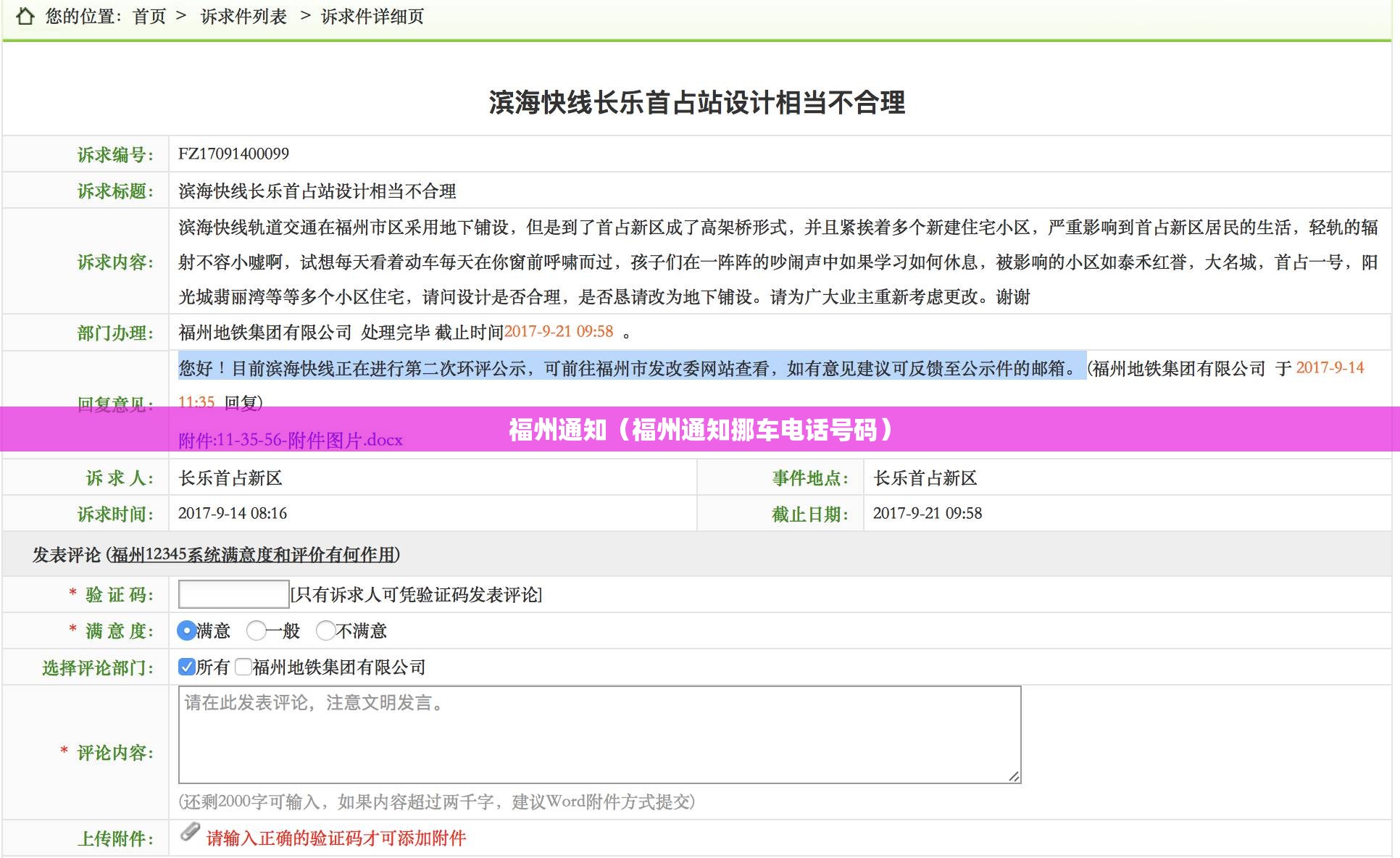Grab the comment textarea resize handle
1400x858 pixels.
1014,776
